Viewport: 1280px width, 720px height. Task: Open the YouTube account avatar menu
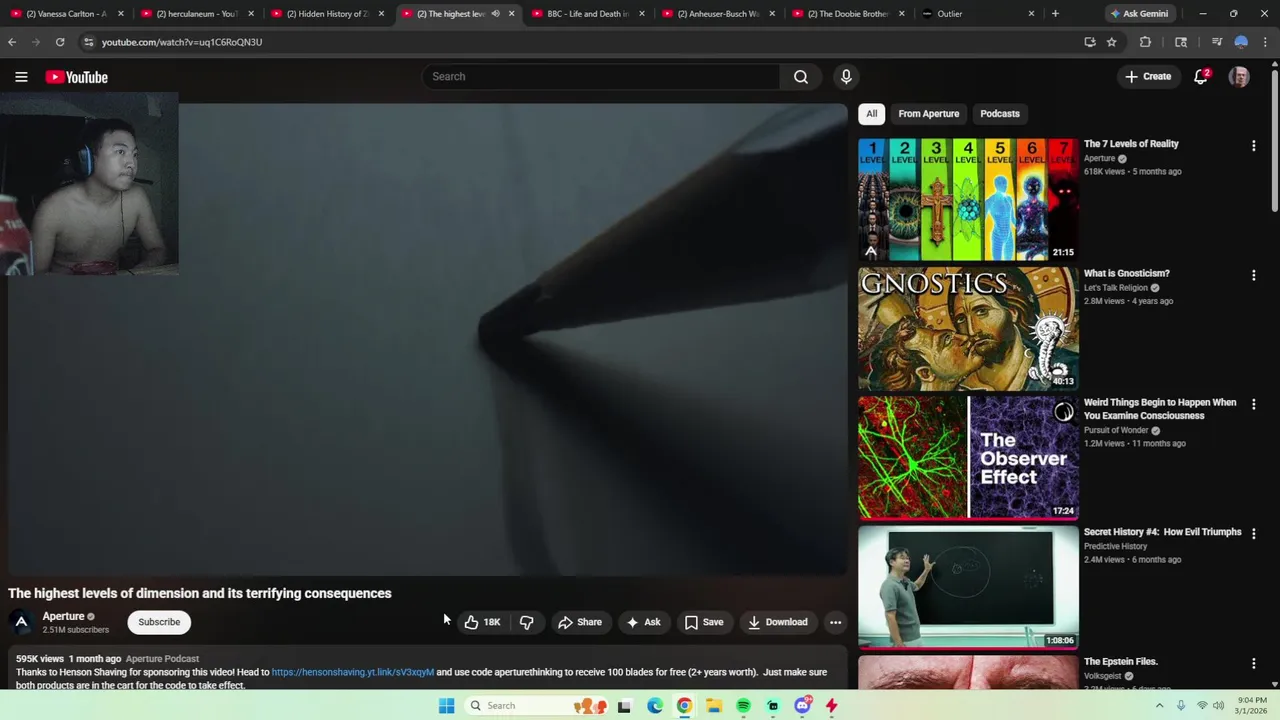click(1239, 77)
